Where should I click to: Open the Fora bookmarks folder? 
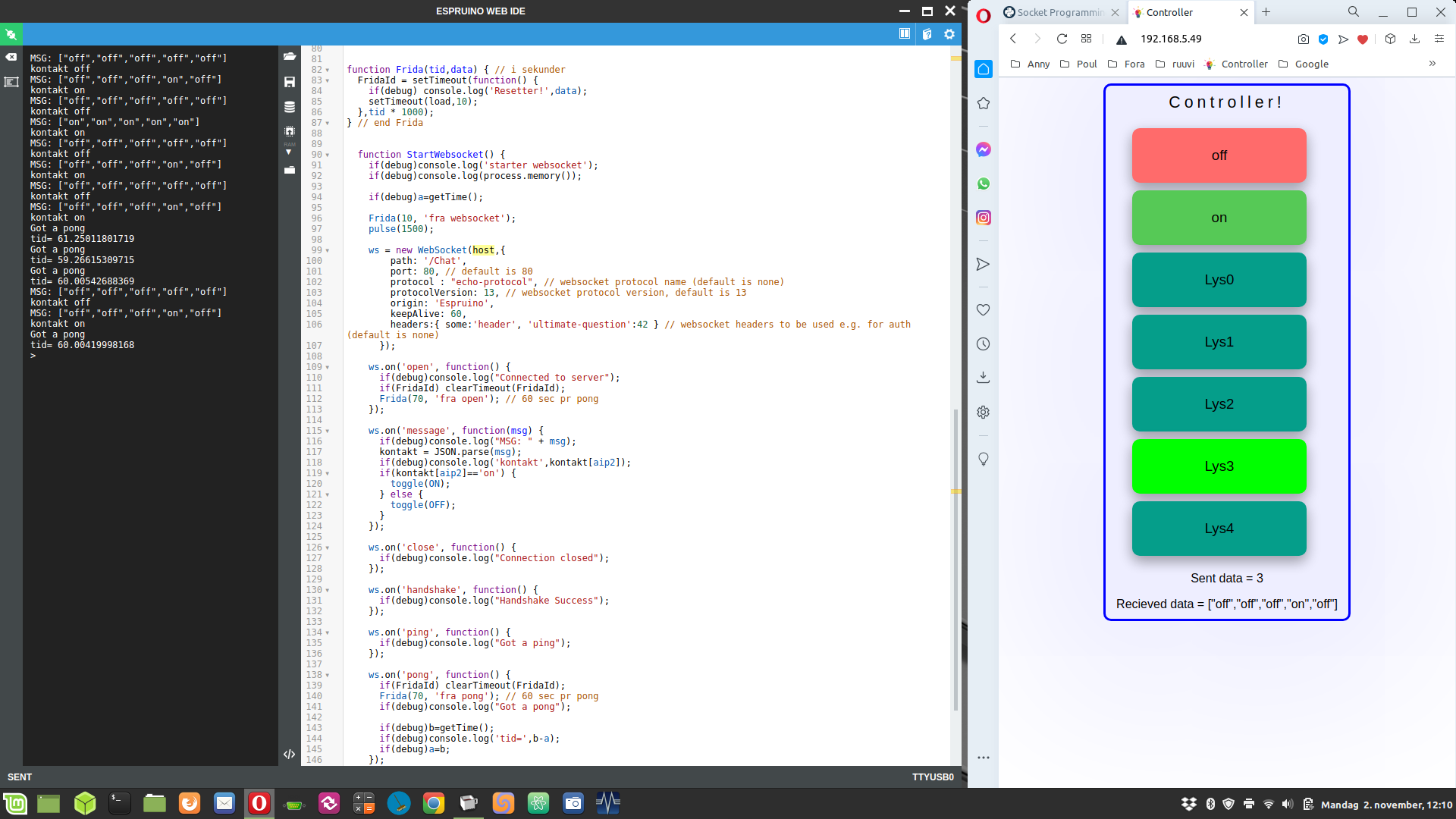coord(1126,64)
